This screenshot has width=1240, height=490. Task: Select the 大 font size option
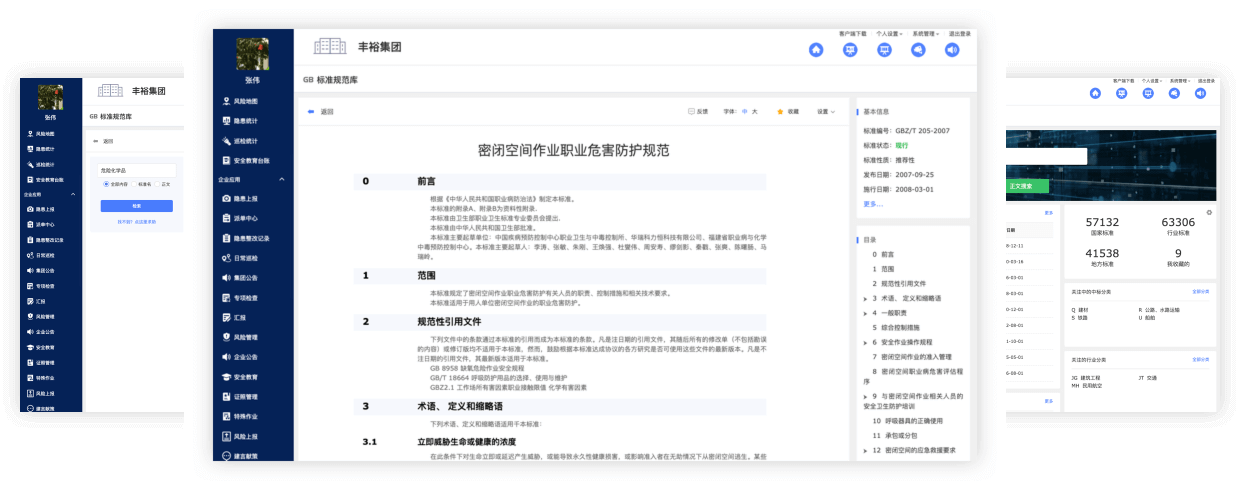point(755,112)
